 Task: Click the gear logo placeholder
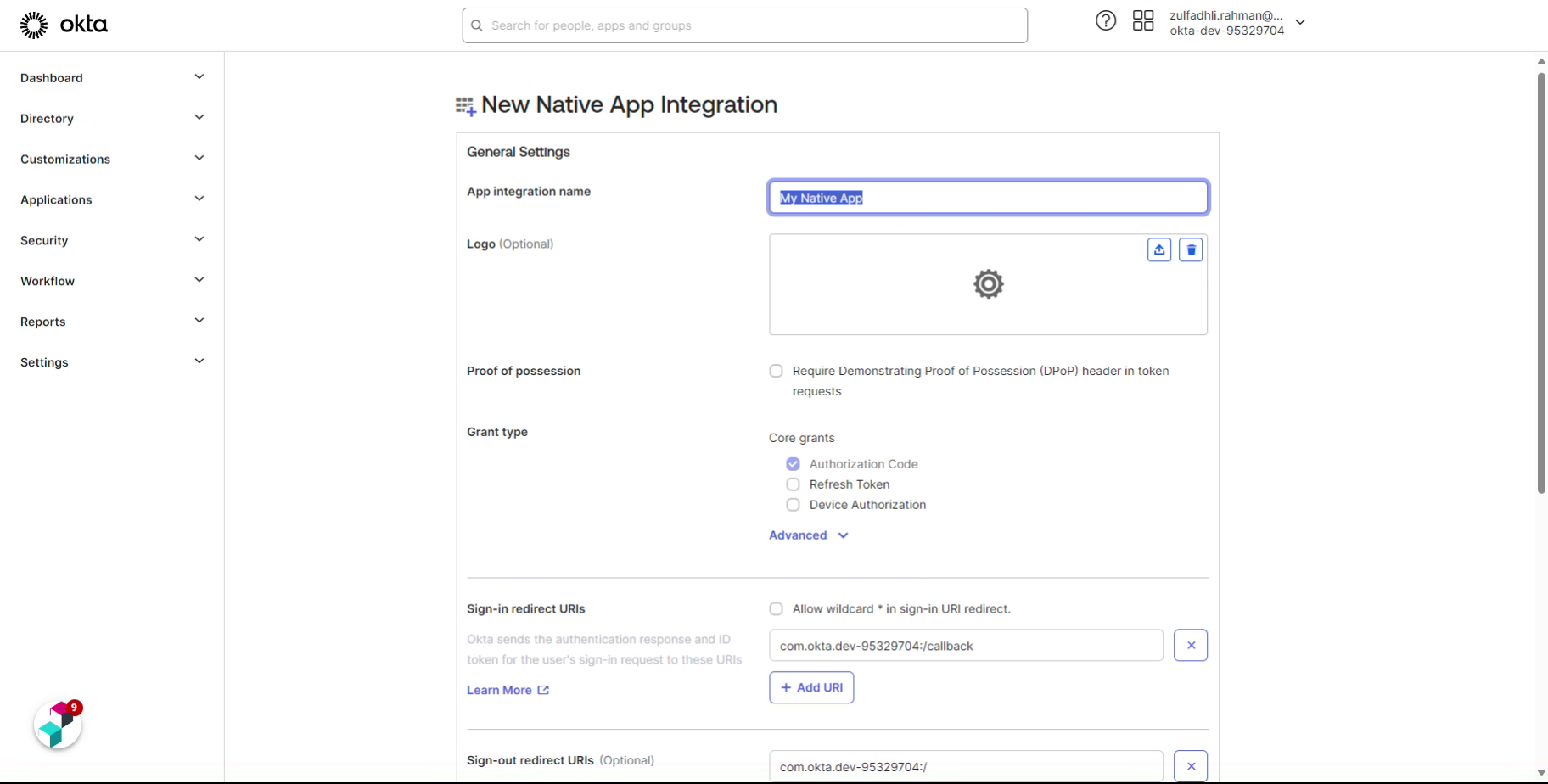(988, 284)
